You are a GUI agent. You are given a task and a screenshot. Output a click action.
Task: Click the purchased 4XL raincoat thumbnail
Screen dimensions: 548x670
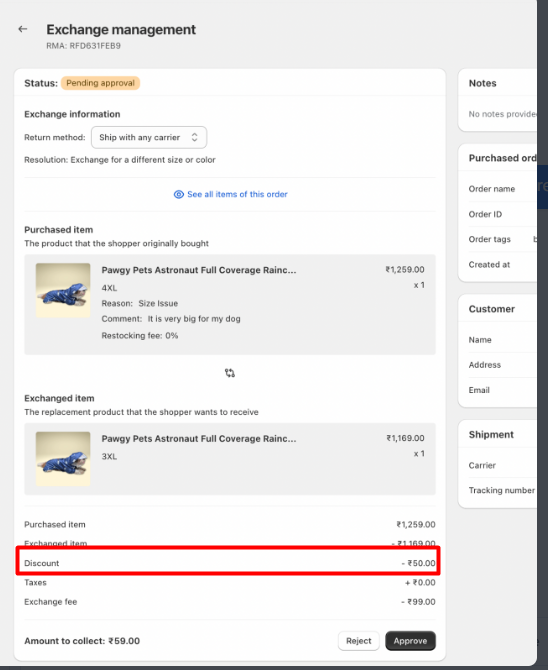[63, 290]
